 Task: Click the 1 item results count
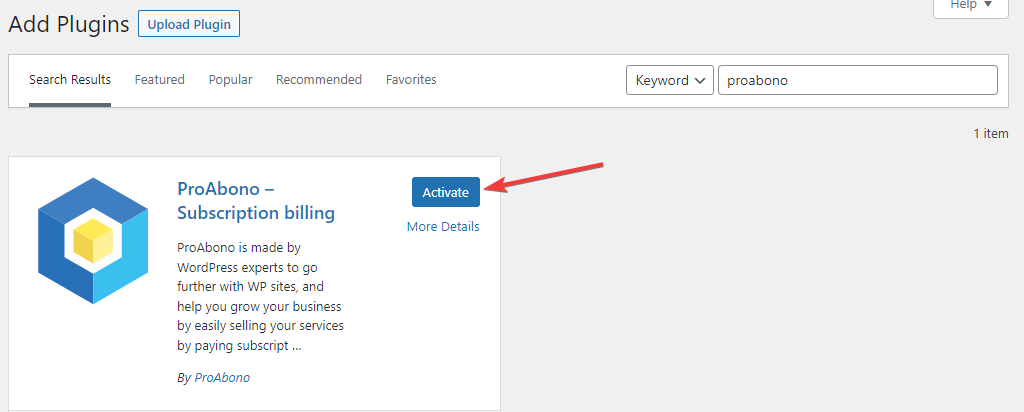(991, 133)
